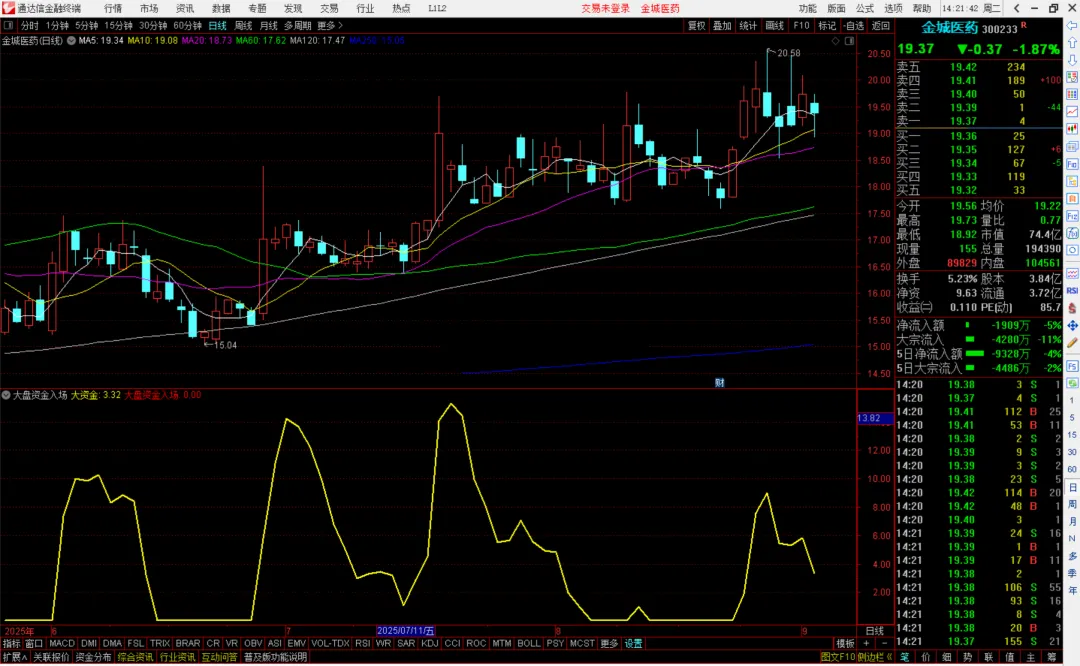1080x666 pixels.
Task: Open the 画线 drawing tools
Action: click(775, 25)
